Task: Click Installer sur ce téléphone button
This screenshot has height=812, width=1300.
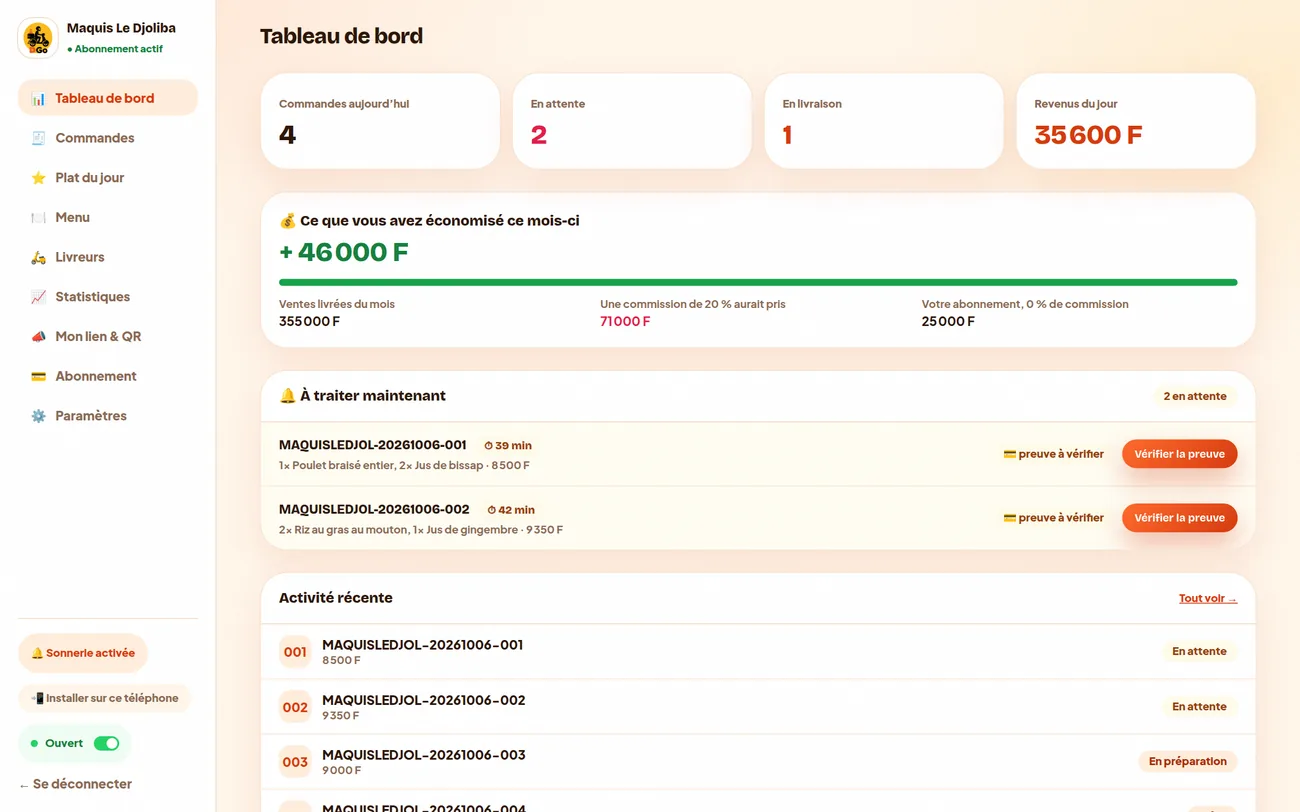Action: point(104,698)
